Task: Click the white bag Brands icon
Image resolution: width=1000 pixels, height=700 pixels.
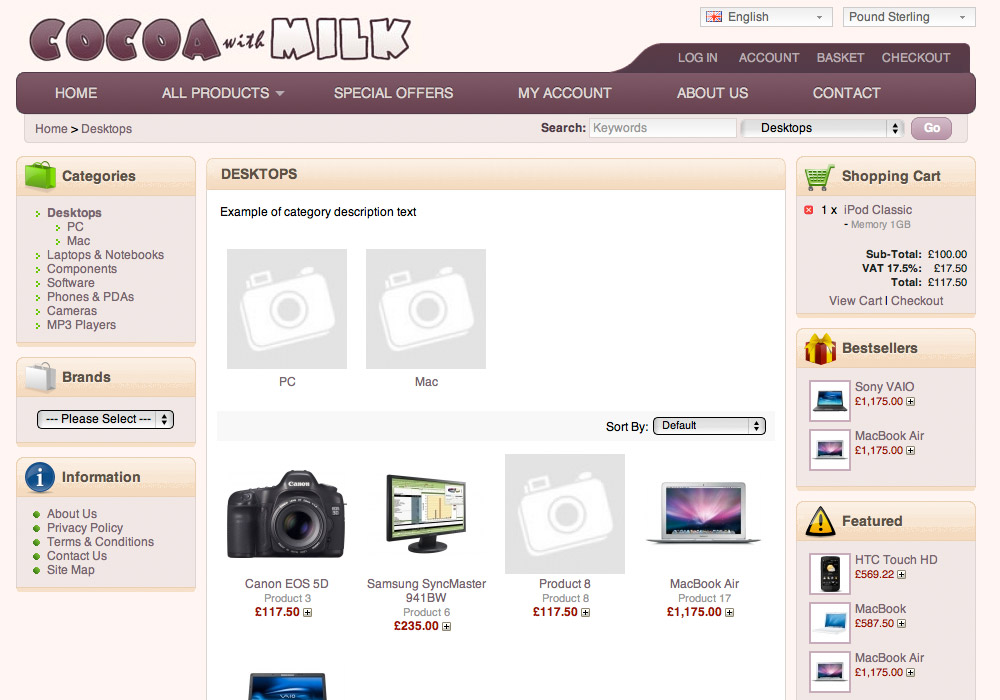Action: (40, 377)
